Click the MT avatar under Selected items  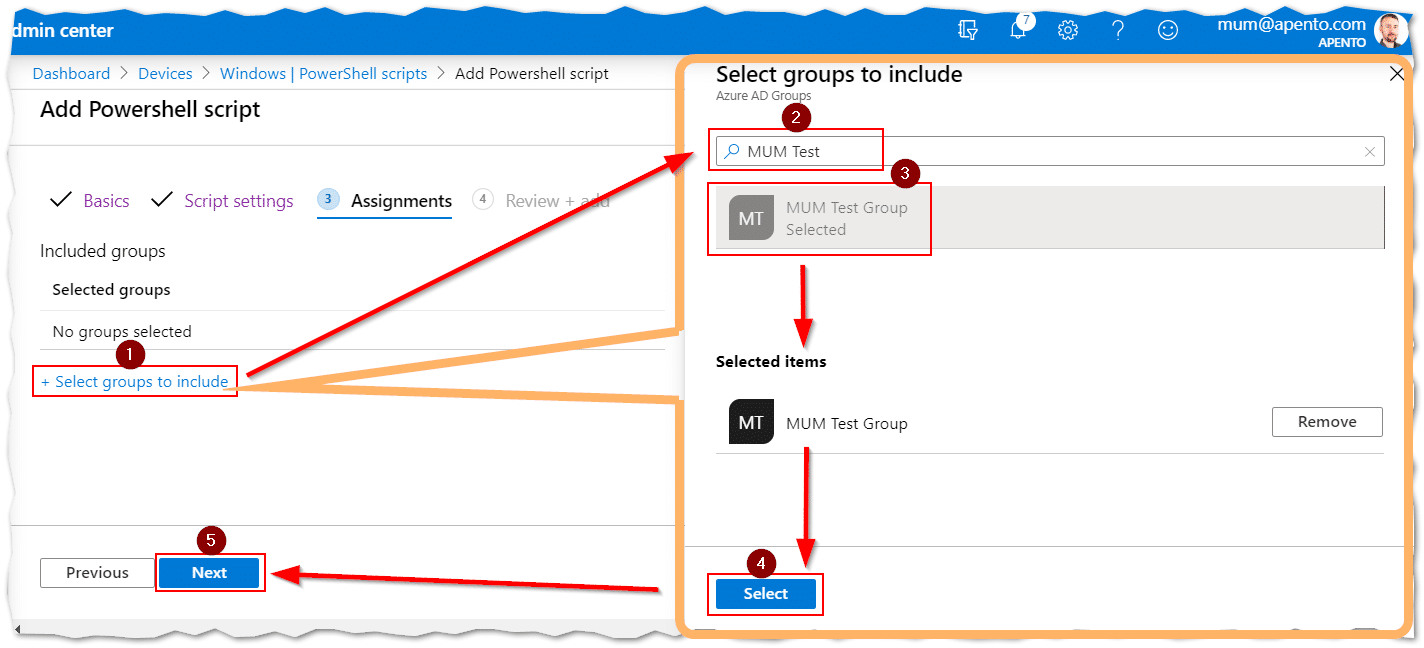[751, 421]
